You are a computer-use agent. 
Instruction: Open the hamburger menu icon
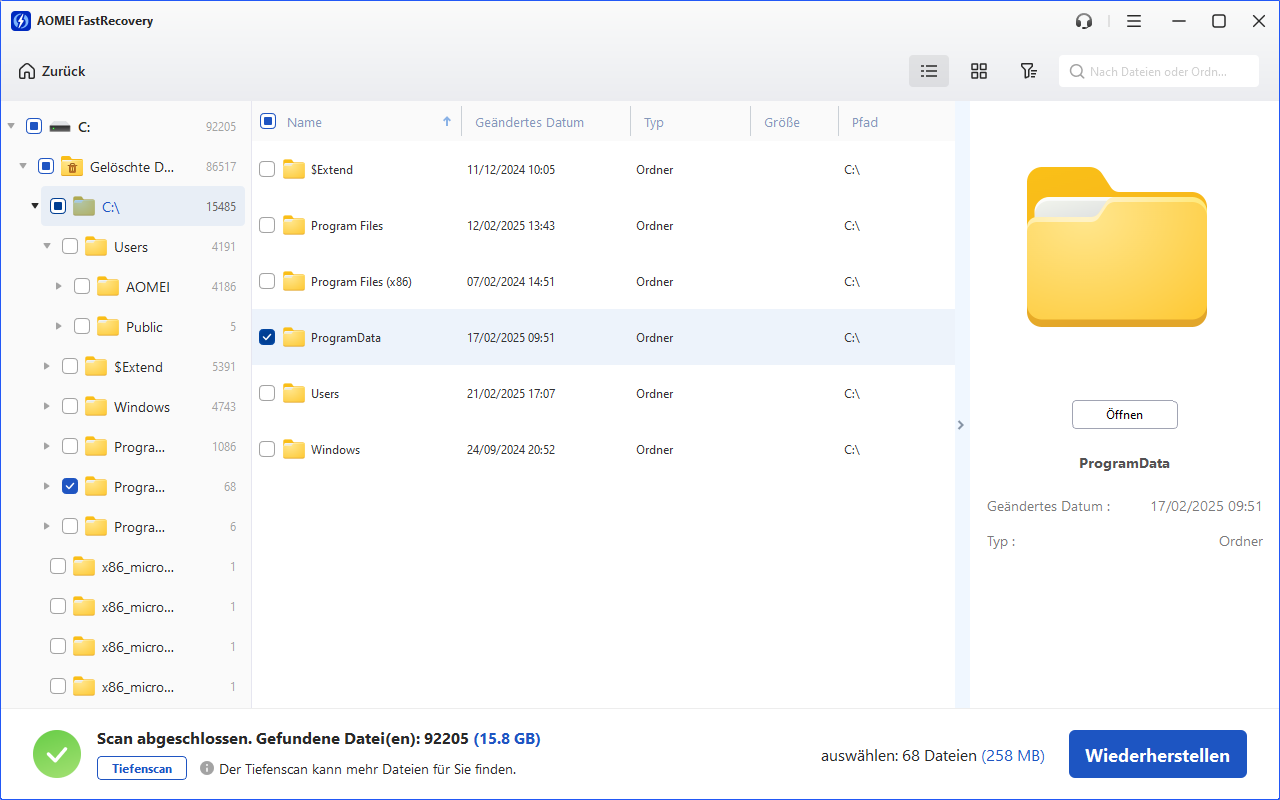pyautogui.click(x=1133, y=21)
